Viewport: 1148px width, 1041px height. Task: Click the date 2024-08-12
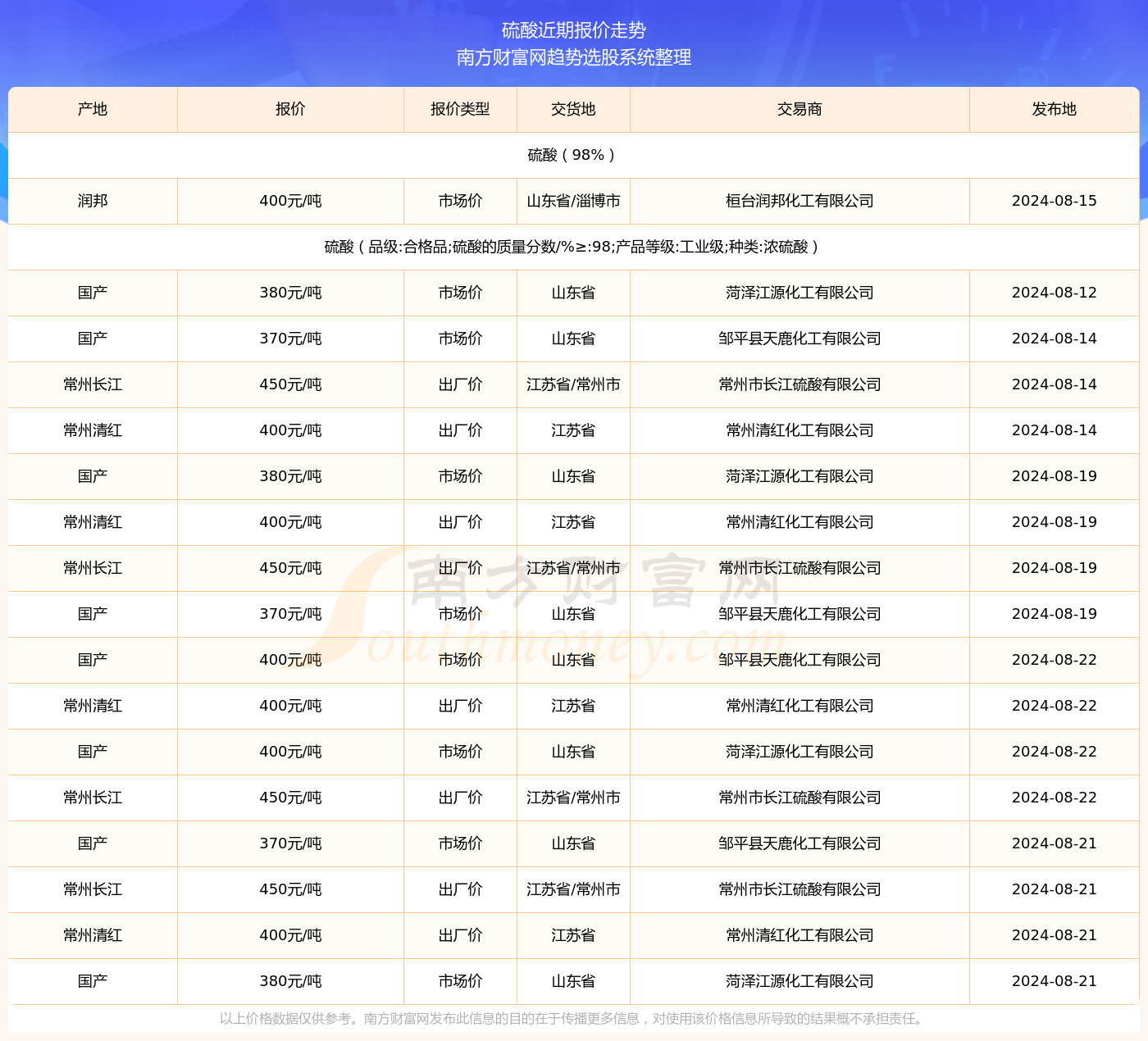click(1055, 293)
